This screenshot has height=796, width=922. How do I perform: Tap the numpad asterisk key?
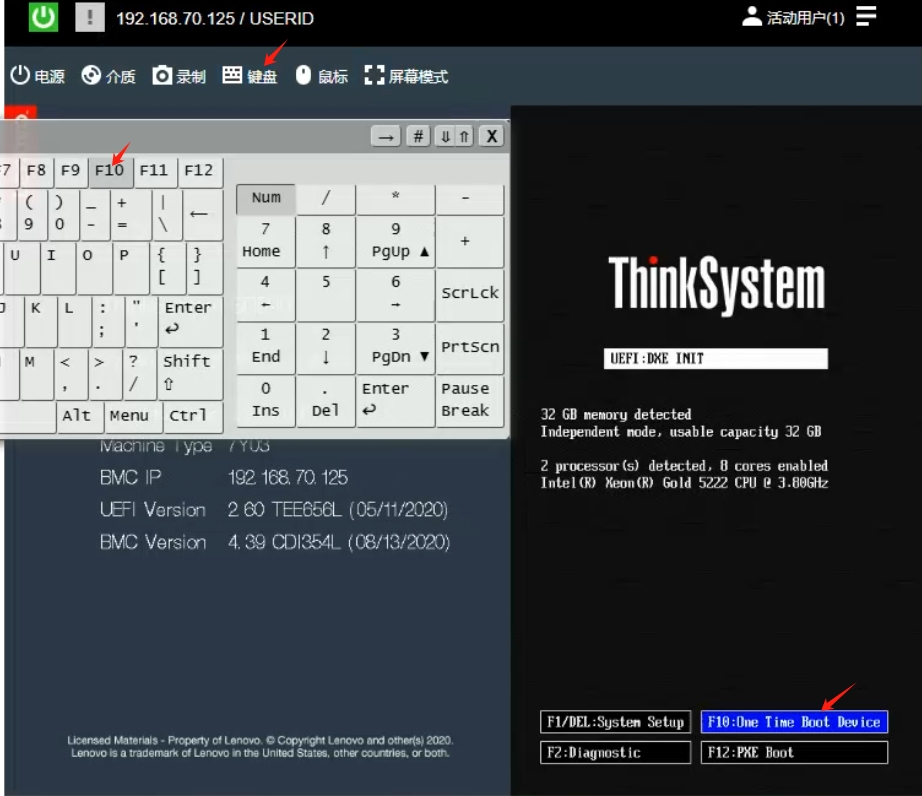click(396, 199)
